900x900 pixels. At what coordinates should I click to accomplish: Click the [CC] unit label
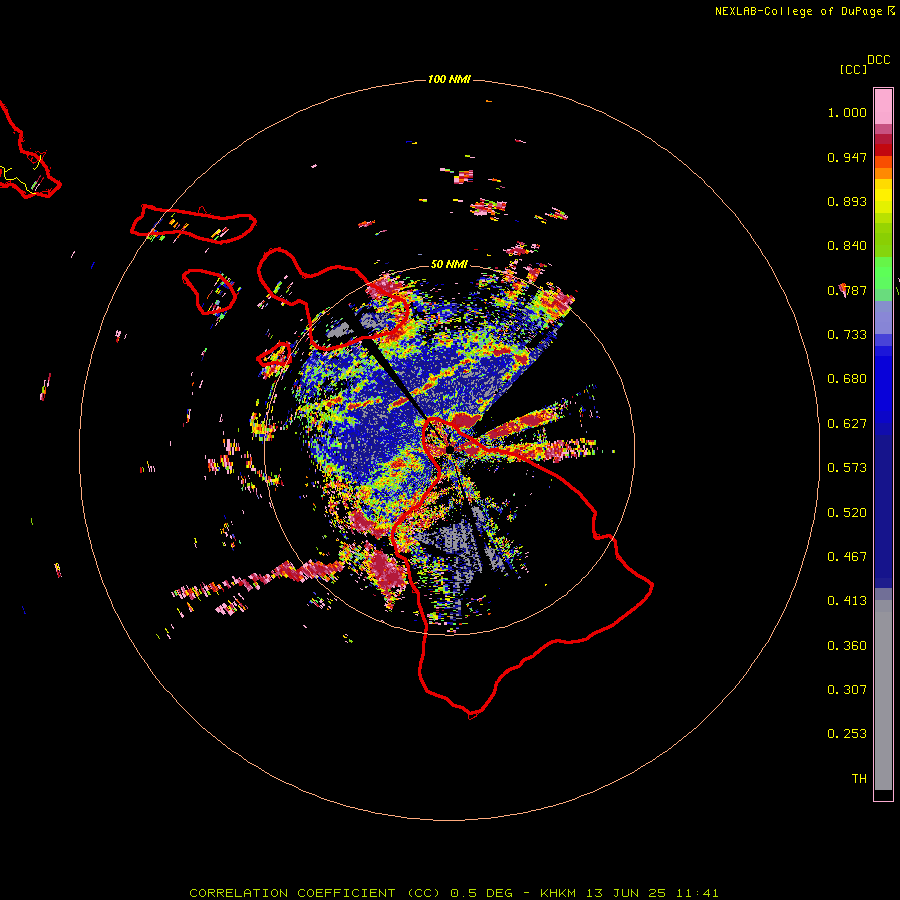[x=853, y=69]
